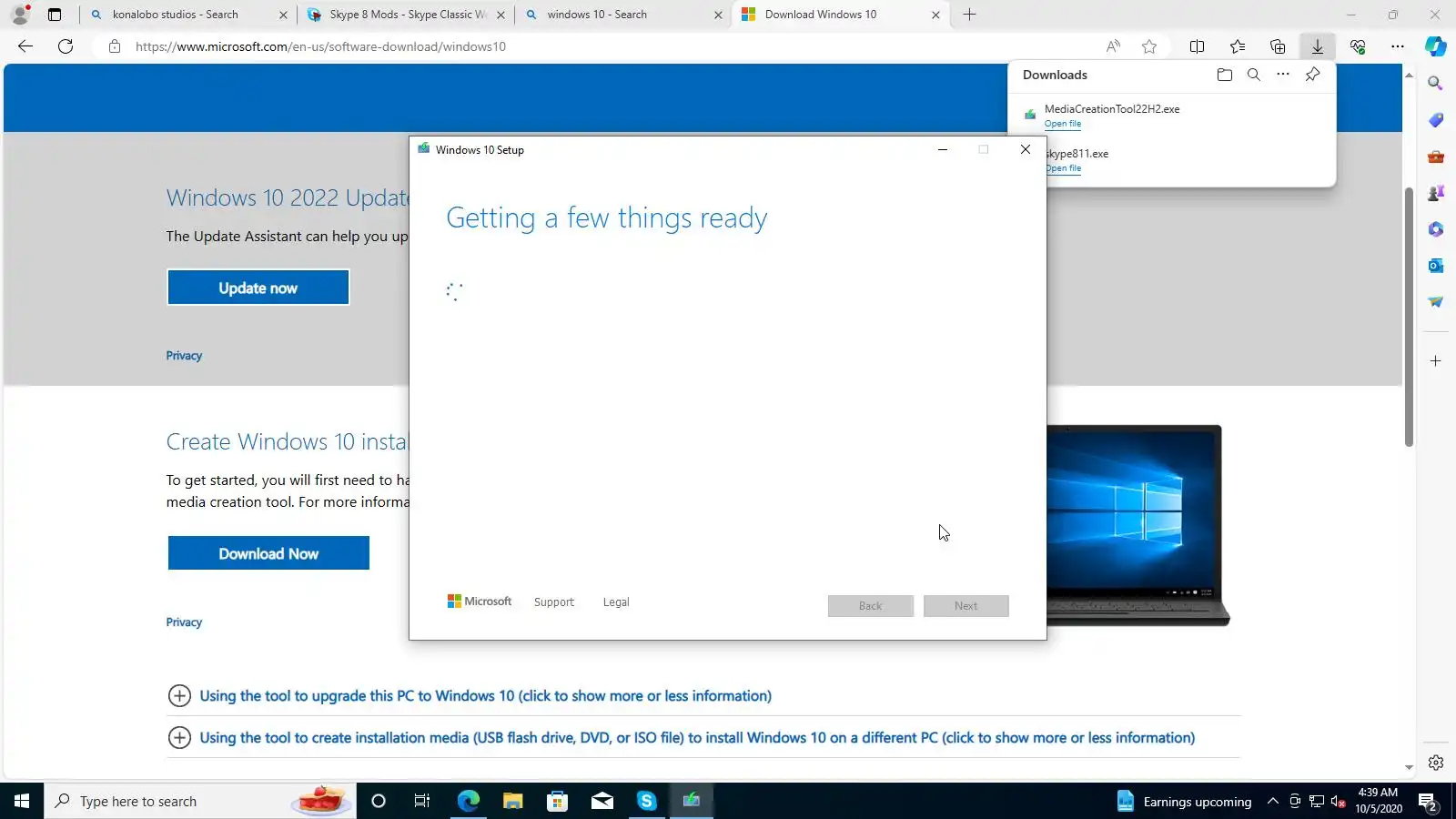Open the Outlook icon in sidebar
Screen dimensions: 1456x819
tap(1436, 266)
